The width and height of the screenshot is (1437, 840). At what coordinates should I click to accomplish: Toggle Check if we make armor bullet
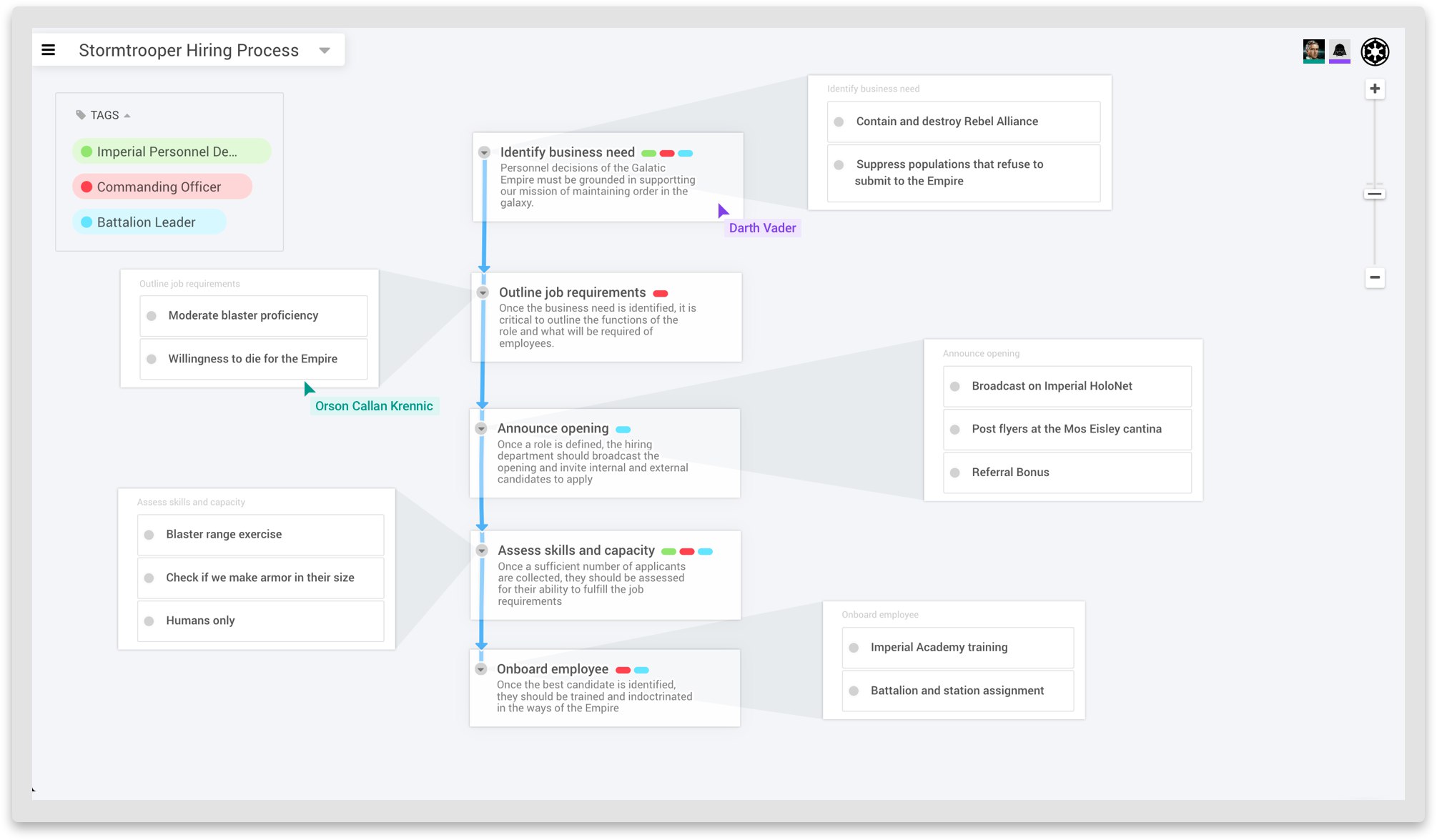pyautogui.click(x=149, y=578)
